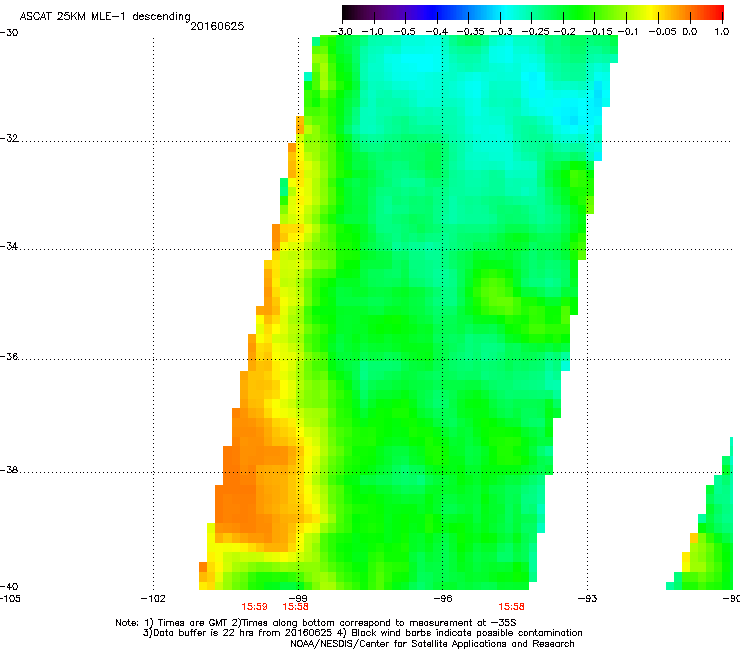Click the cyan section of the colorbar
This screenshot has height=650, width=740.
pos(505,12)
